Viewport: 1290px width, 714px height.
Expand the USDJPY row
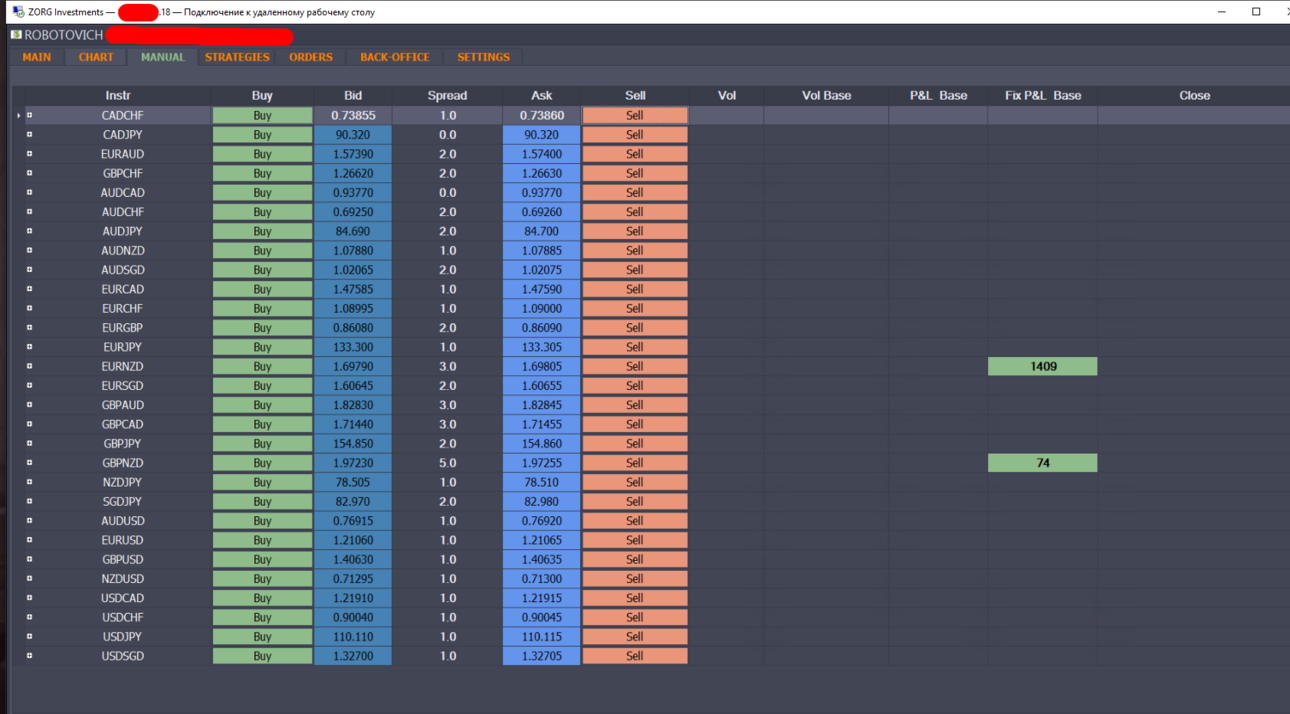click(x=29, y=636)
